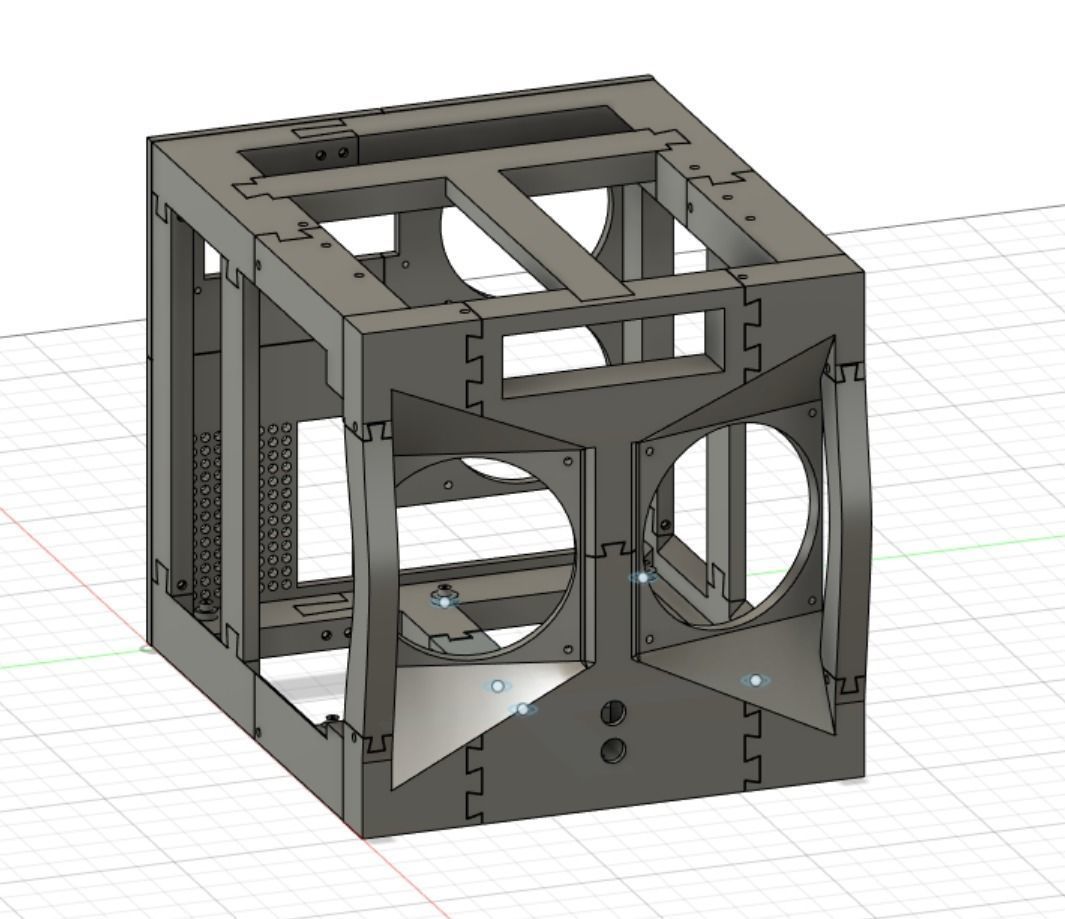Select upper joint glyph on left duct's lower flare
This screenshot has width=1065, height=919.
498,686
